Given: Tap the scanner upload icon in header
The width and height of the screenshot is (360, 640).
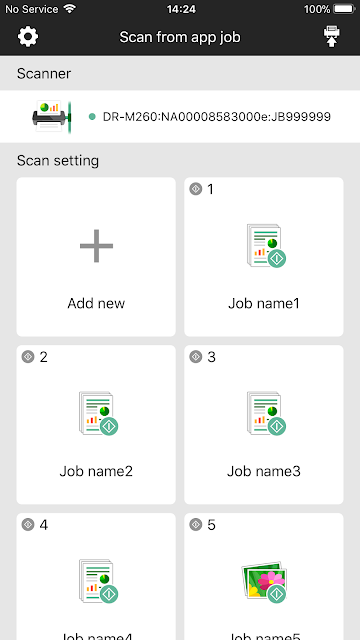Looking at the screenshot, I should 331,37.
